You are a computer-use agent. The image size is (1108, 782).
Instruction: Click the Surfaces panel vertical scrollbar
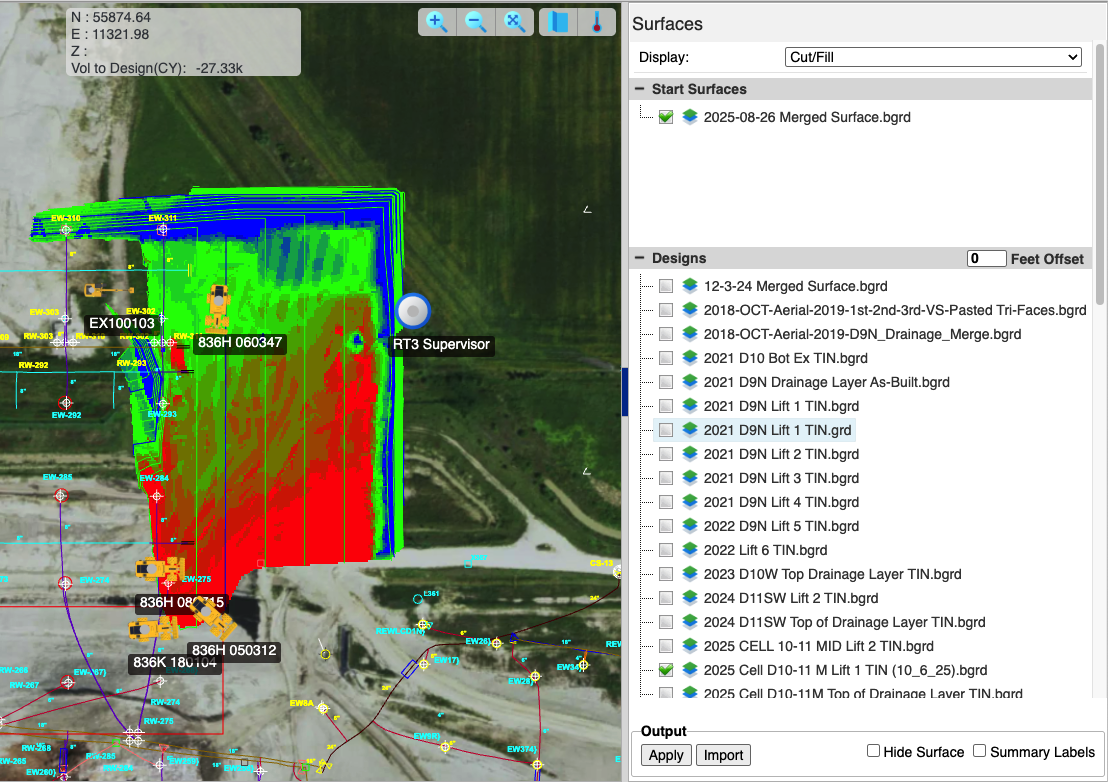pos(1100,173)
